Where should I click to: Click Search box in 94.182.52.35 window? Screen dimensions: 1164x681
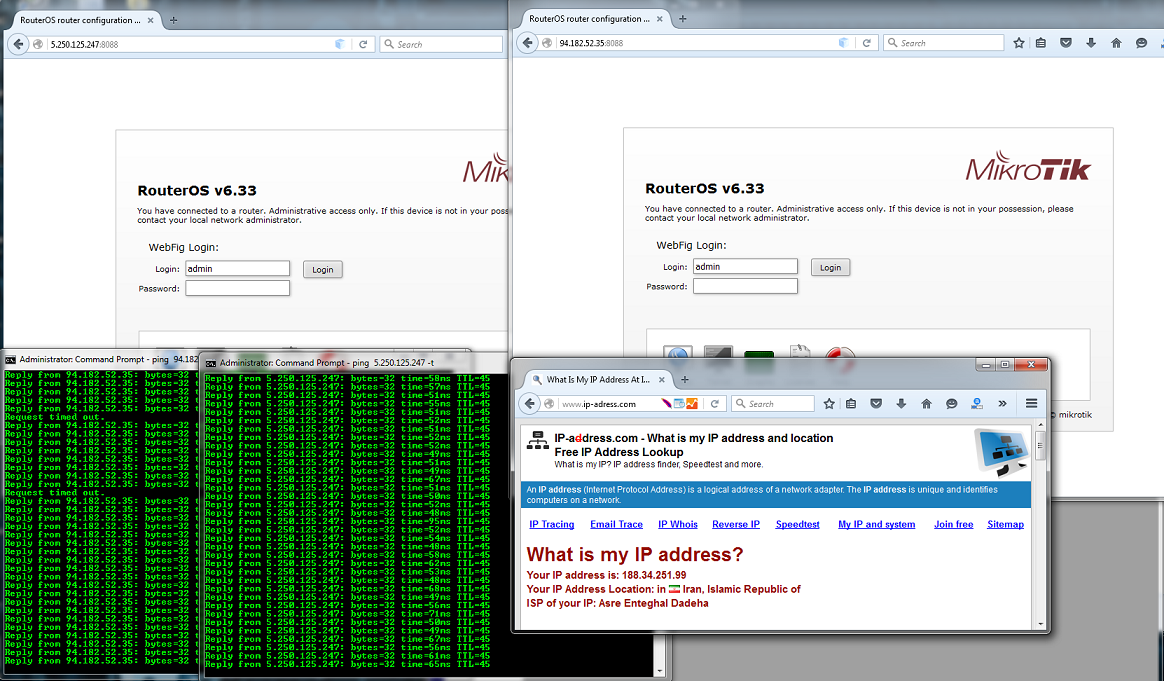944,43
